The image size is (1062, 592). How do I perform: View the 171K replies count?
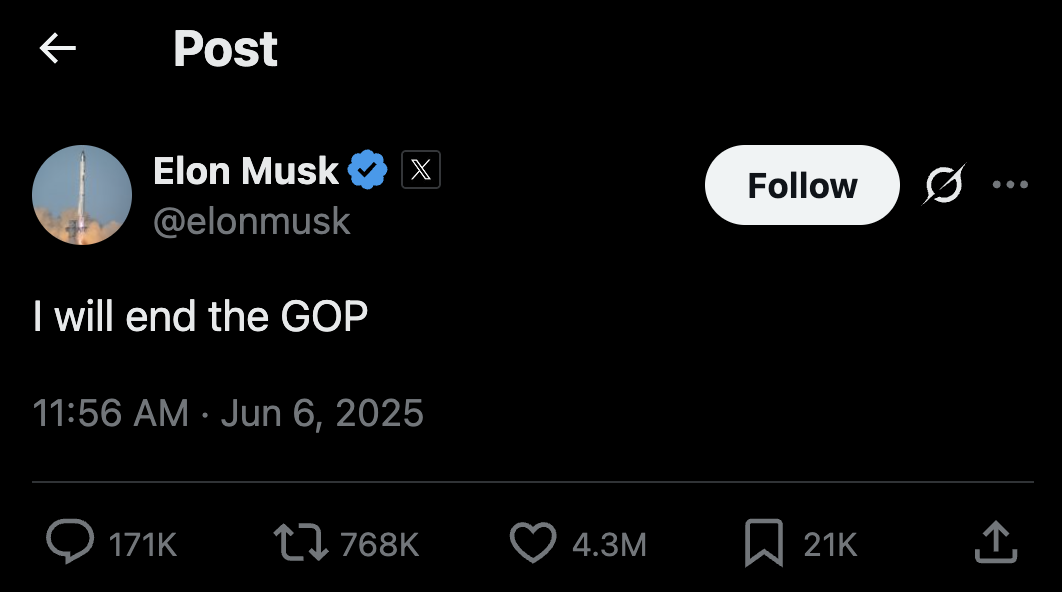[143, 545]
